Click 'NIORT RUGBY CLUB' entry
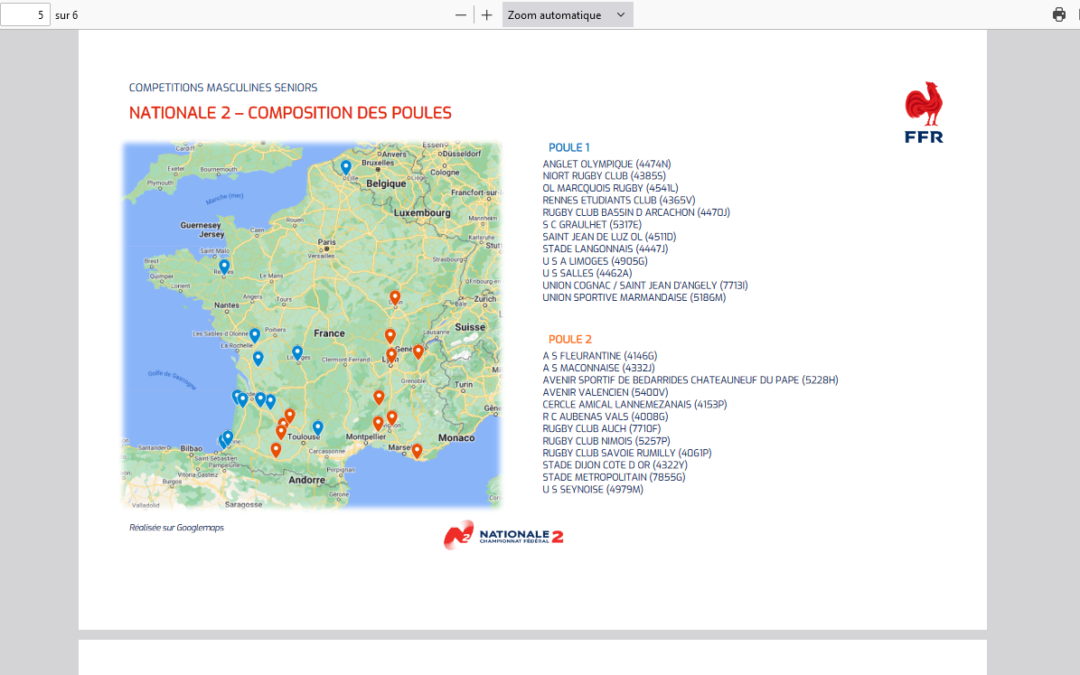 (x=604, y=176)
